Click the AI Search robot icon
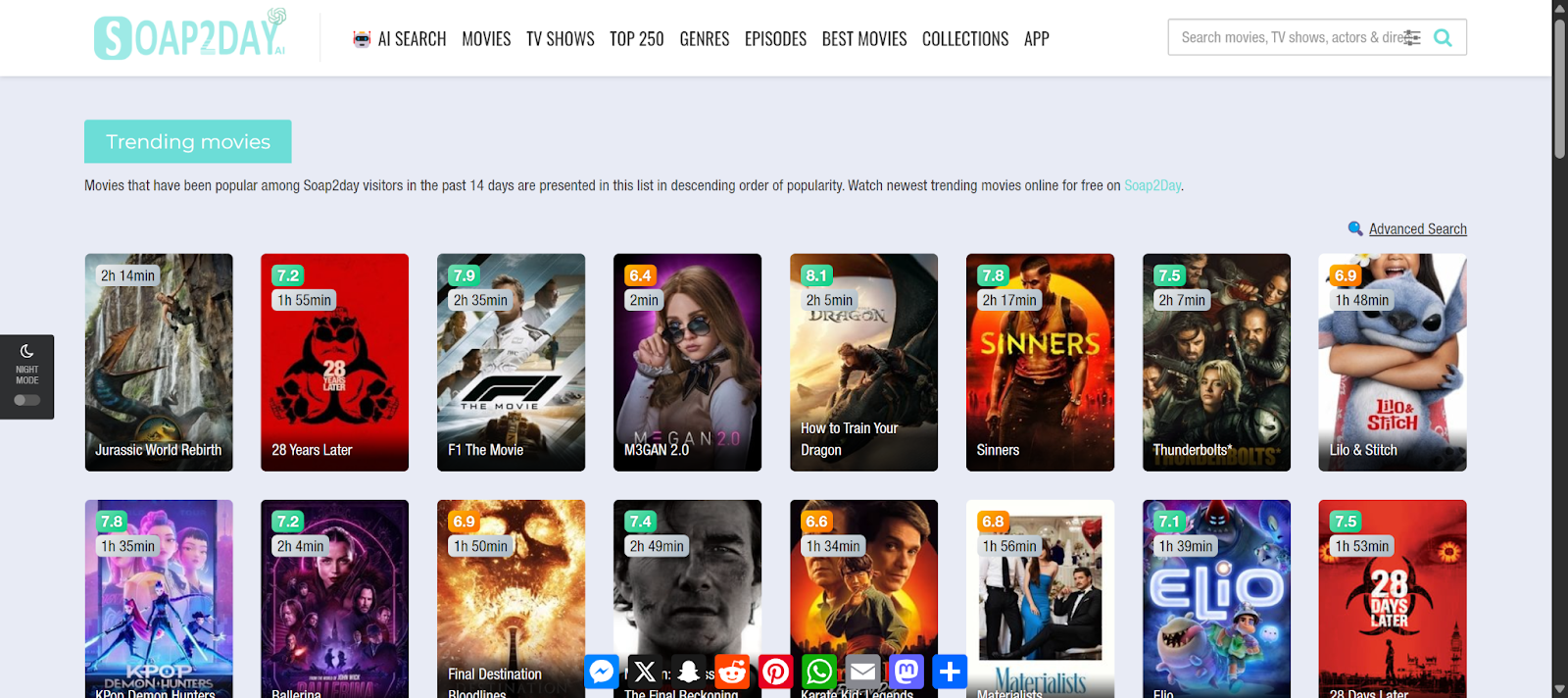This screenshot has height=698, width=1568. coord(362,39)
